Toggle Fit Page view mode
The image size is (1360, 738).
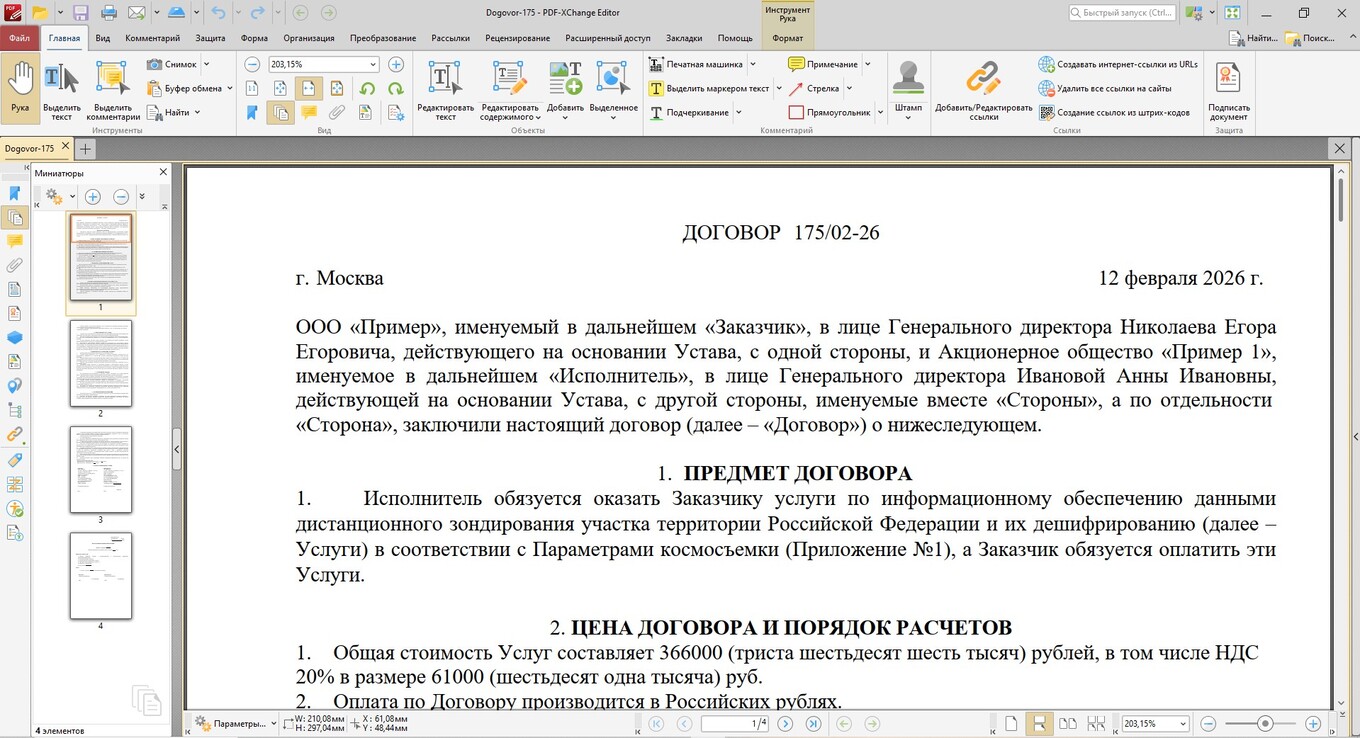tap(281, 89)
